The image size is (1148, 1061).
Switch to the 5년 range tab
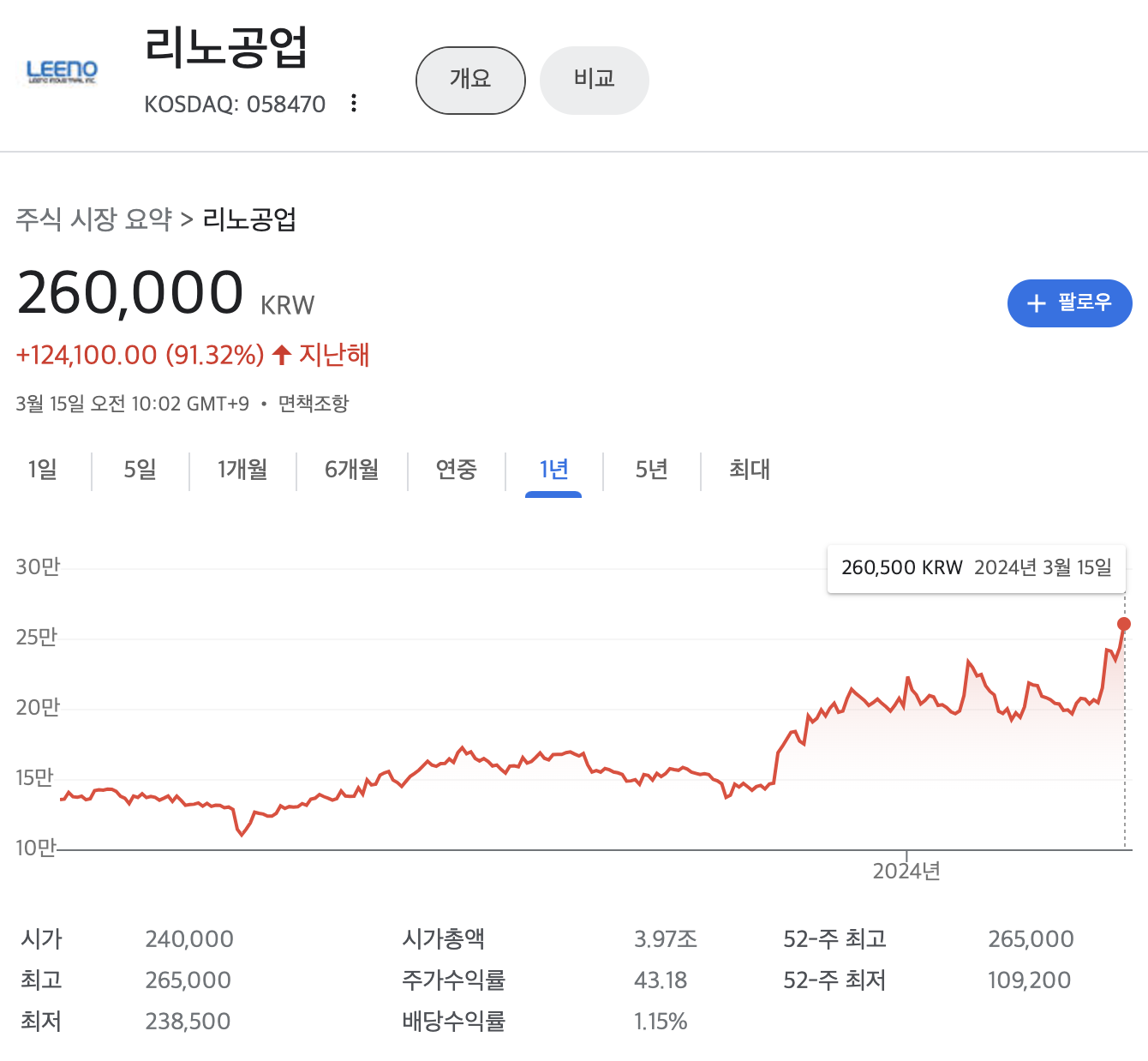(x=651, y=470)
